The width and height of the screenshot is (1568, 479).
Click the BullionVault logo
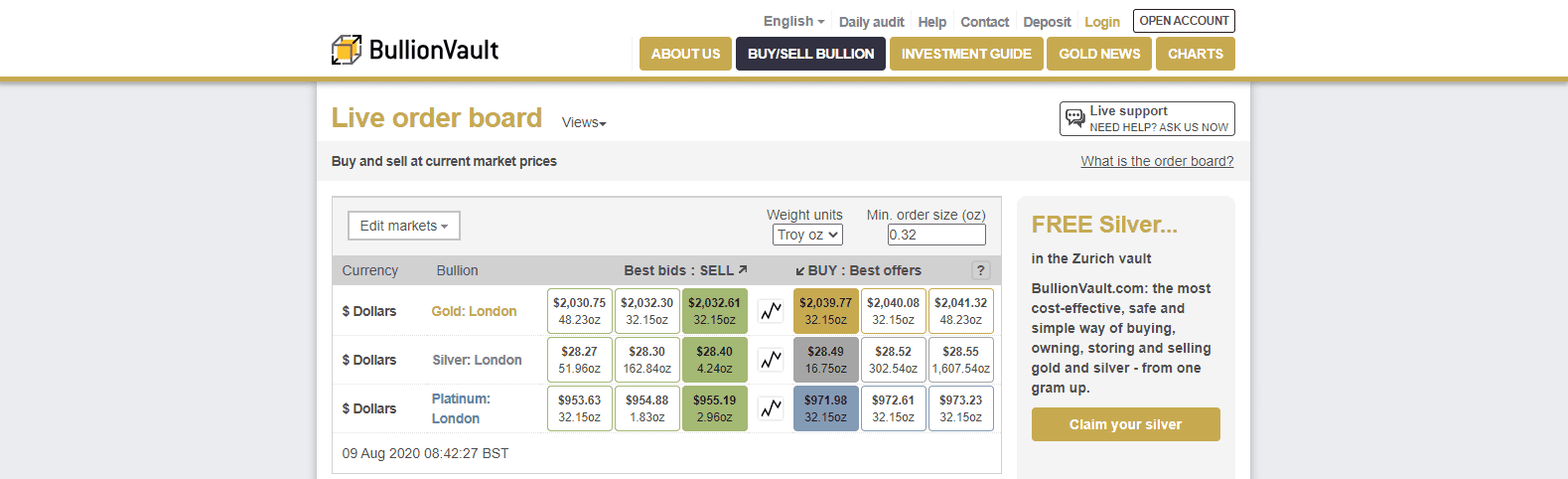point(415,50)
